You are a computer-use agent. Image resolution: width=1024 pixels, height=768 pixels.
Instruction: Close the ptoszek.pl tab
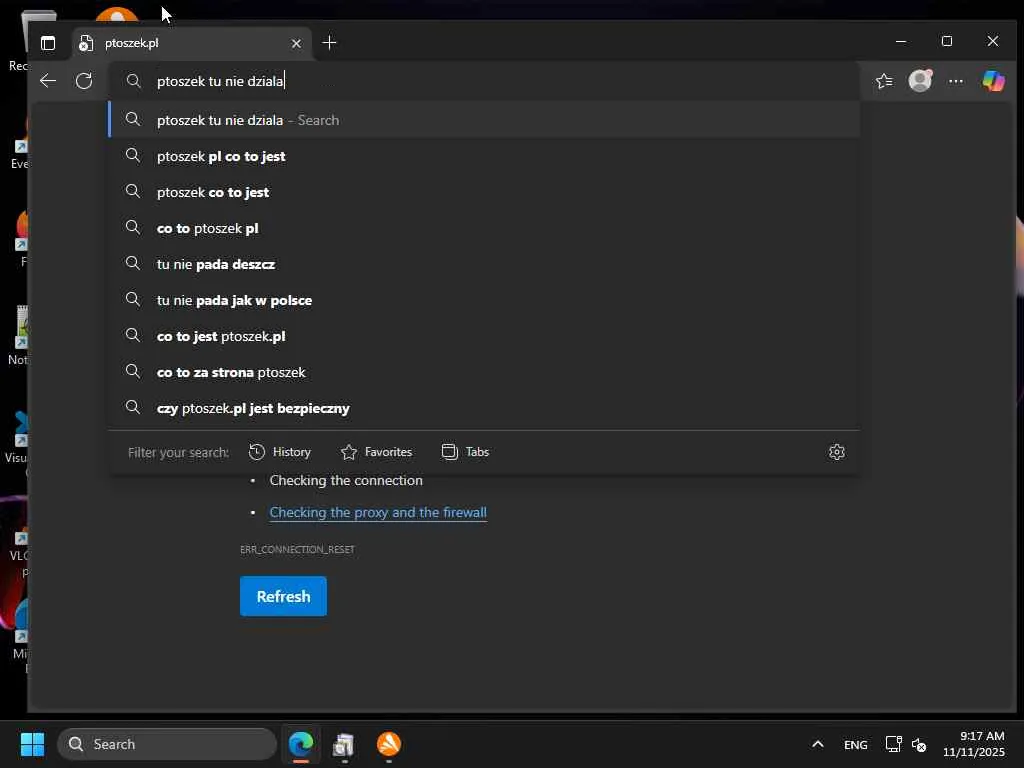(296, 43)
